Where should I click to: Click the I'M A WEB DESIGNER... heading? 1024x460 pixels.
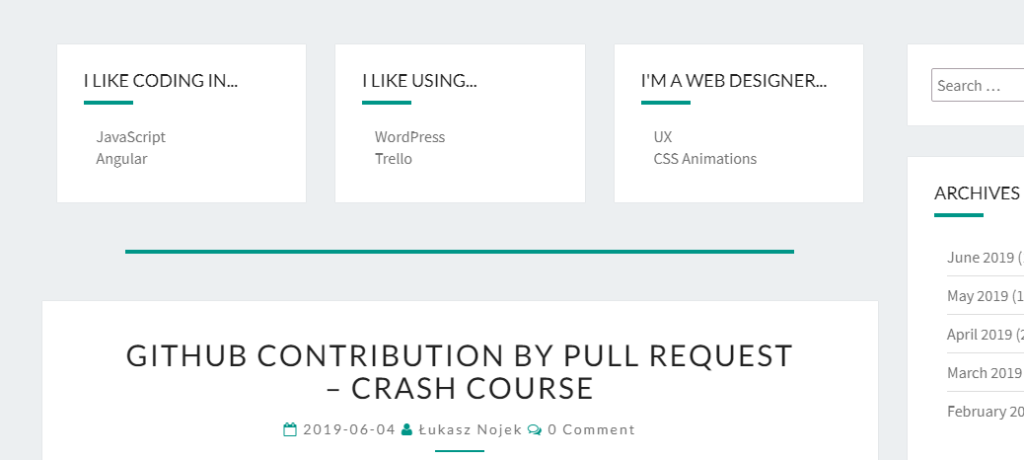pos(733,81)
